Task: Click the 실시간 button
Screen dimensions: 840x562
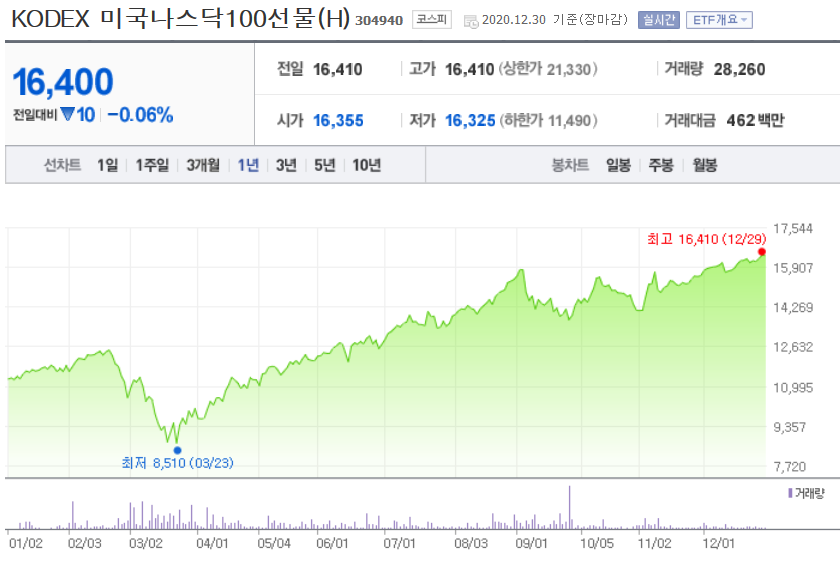Action: pos(658,20)
